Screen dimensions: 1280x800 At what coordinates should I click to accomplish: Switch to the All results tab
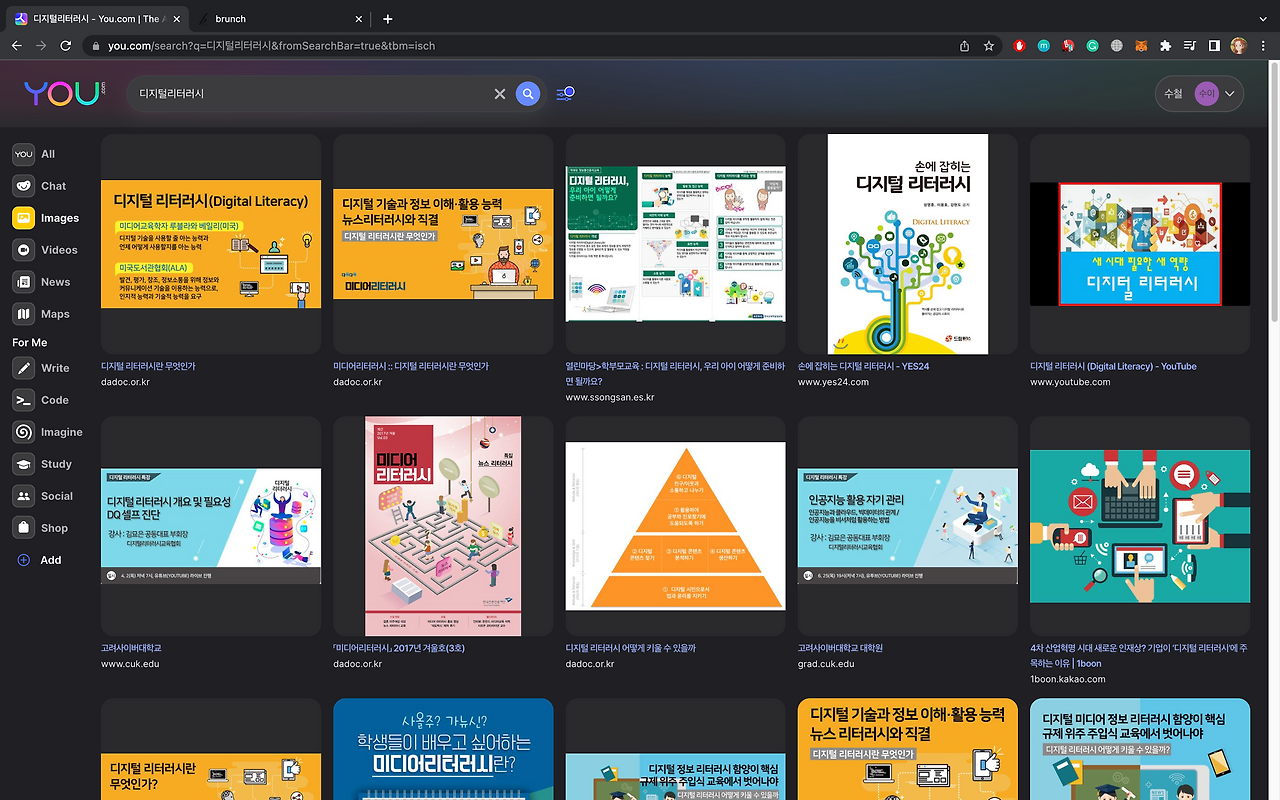click(35, 154)
